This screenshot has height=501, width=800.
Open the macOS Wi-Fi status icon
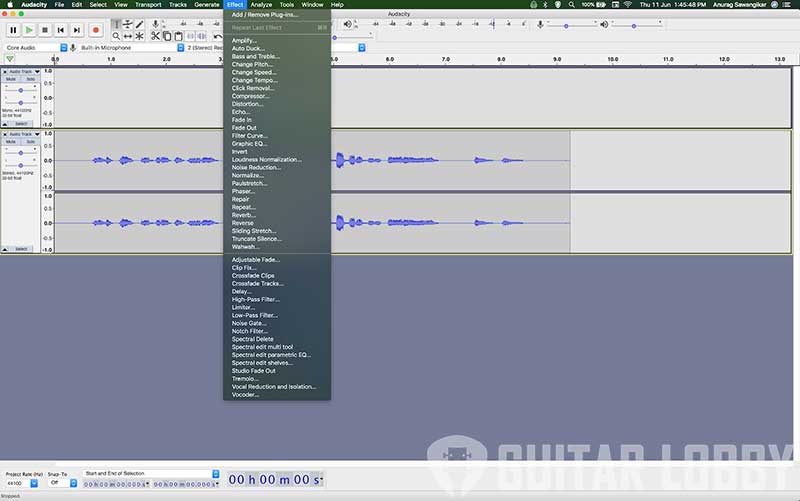tap(628, 5)
